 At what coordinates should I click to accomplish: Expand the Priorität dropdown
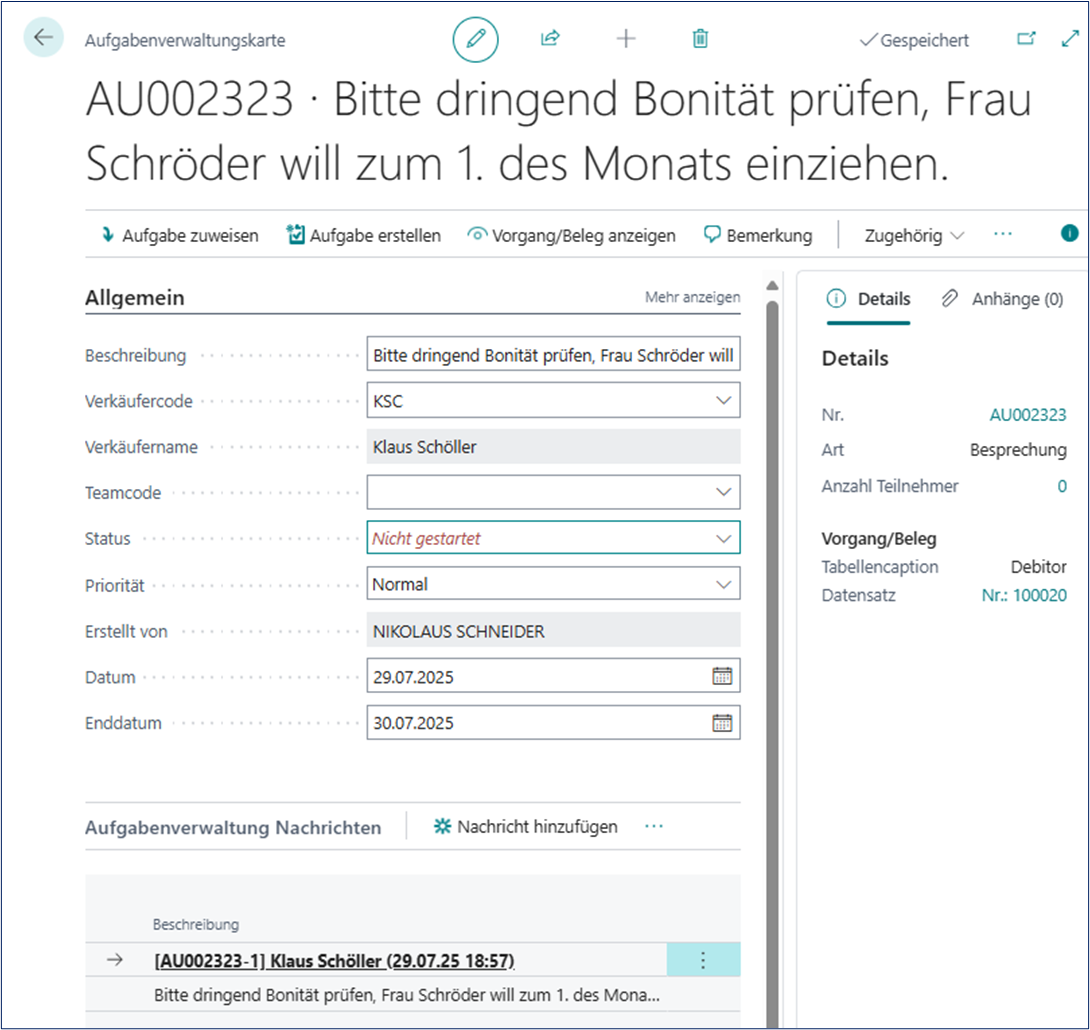coord(724,584)
